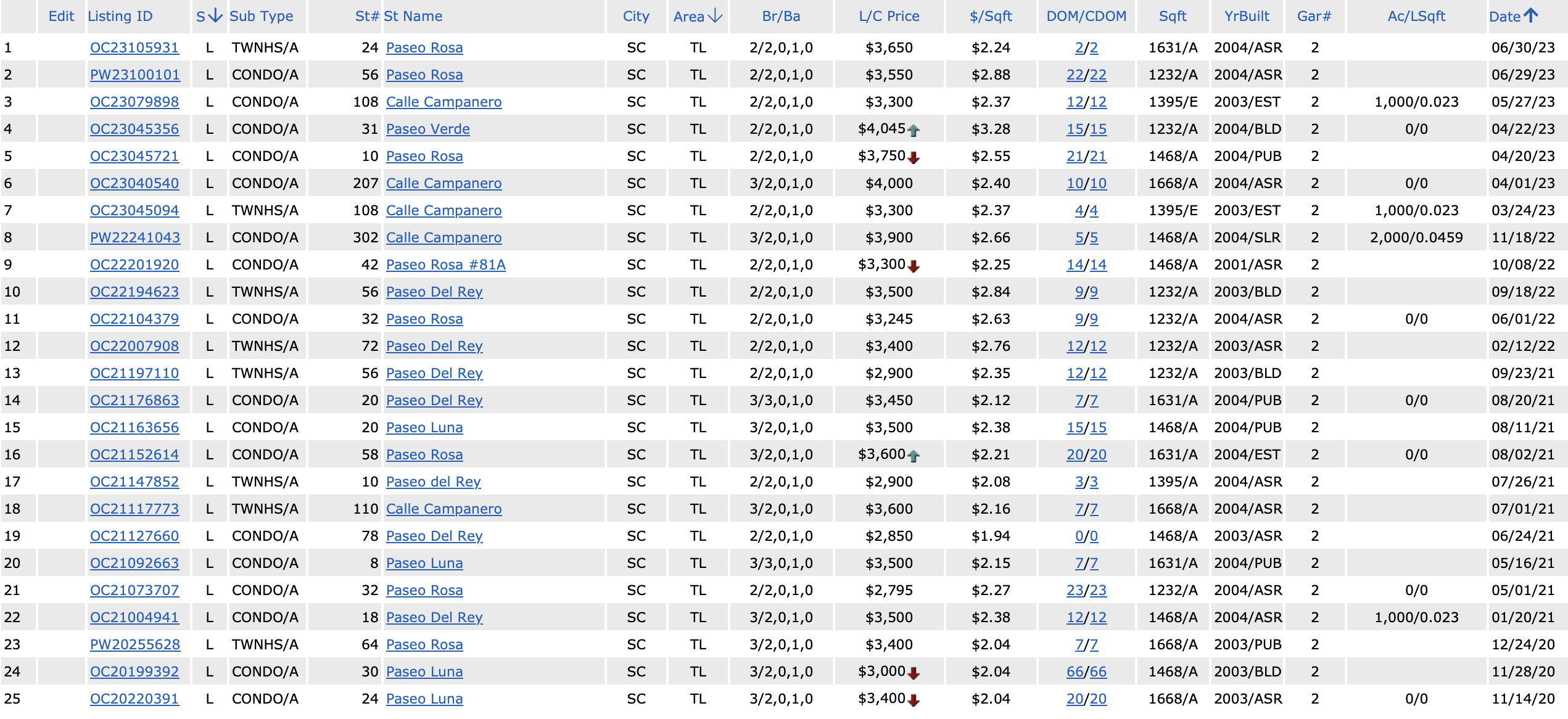
Task: Click the Listing ID column header
Action: coord(120,16)
